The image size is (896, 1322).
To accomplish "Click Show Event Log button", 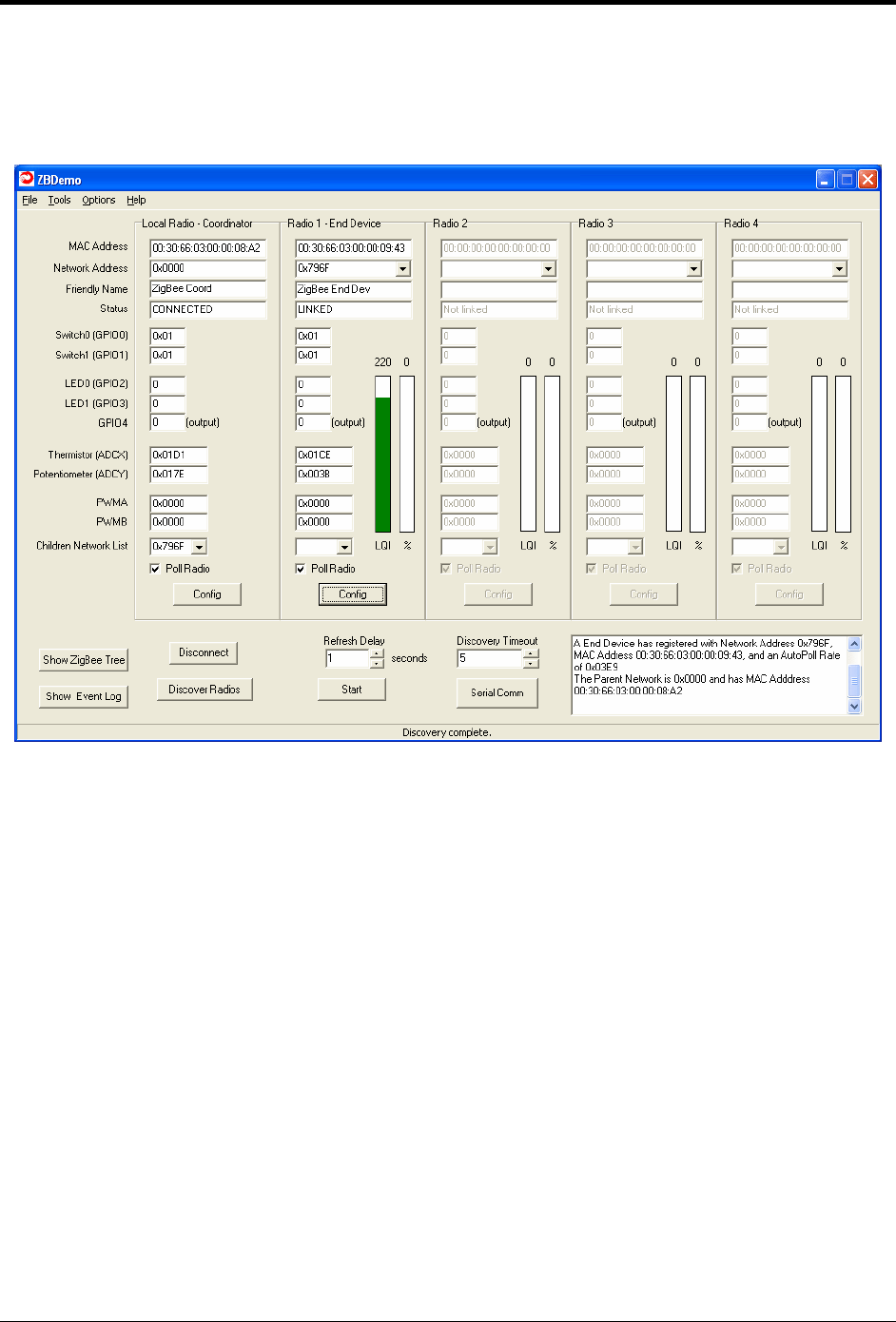I will coord(84,696).
